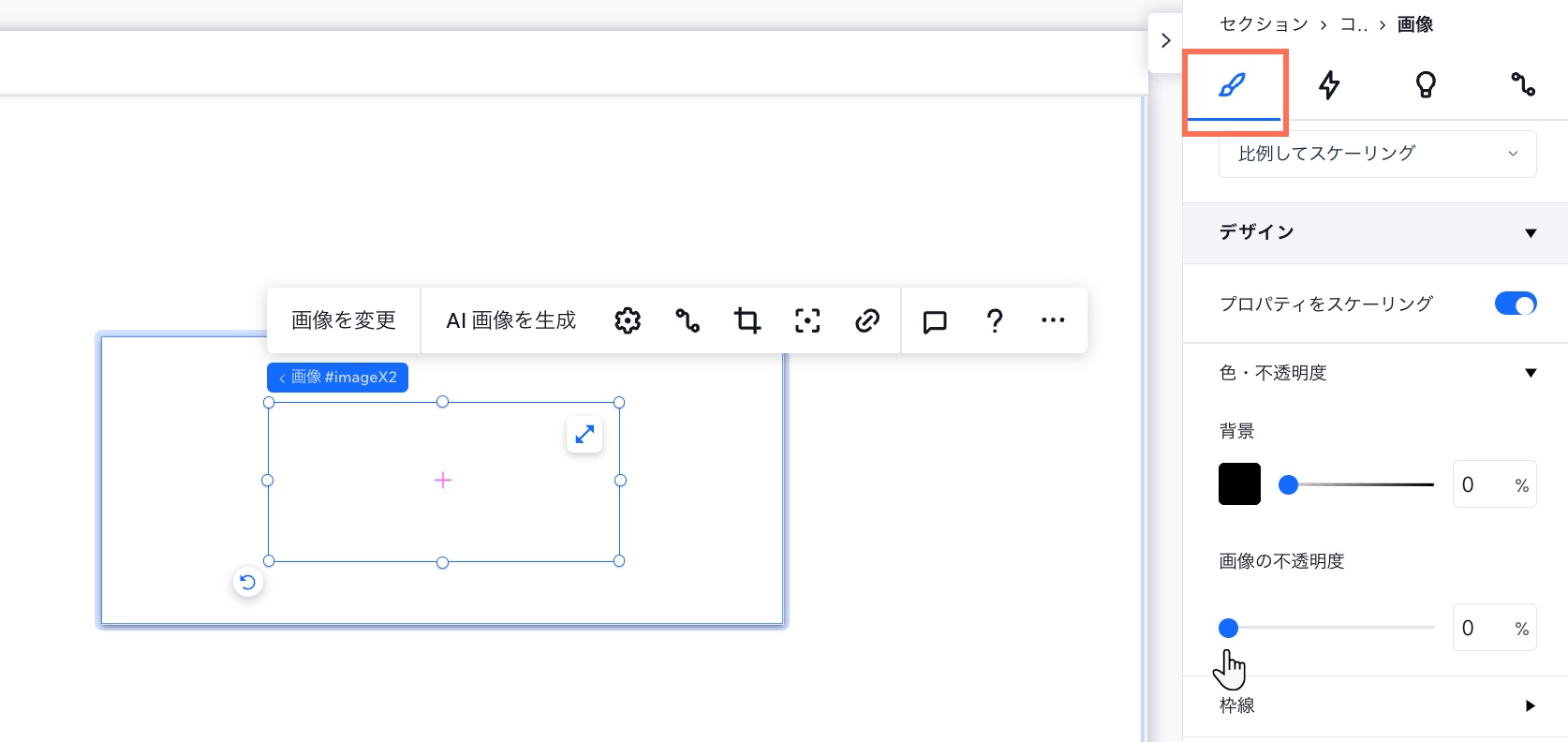Click the コ.. breadcrumb item
1568x742 pixels.
pos(1354,24)
